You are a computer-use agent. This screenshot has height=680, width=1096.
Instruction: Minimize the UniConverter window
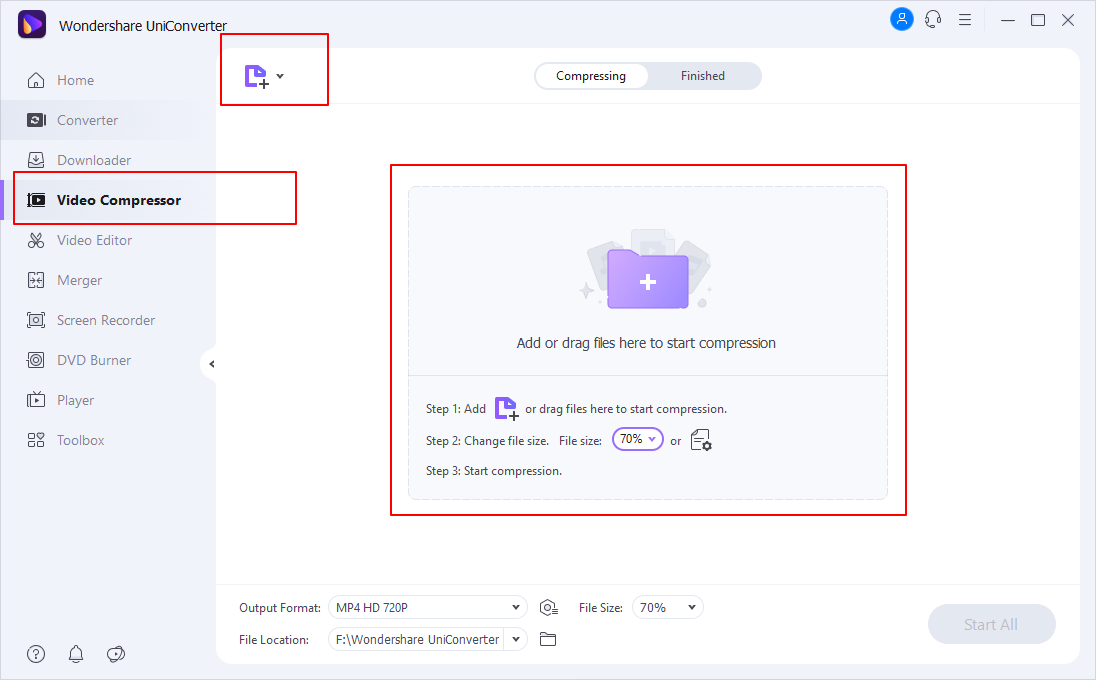(1008, 20)
